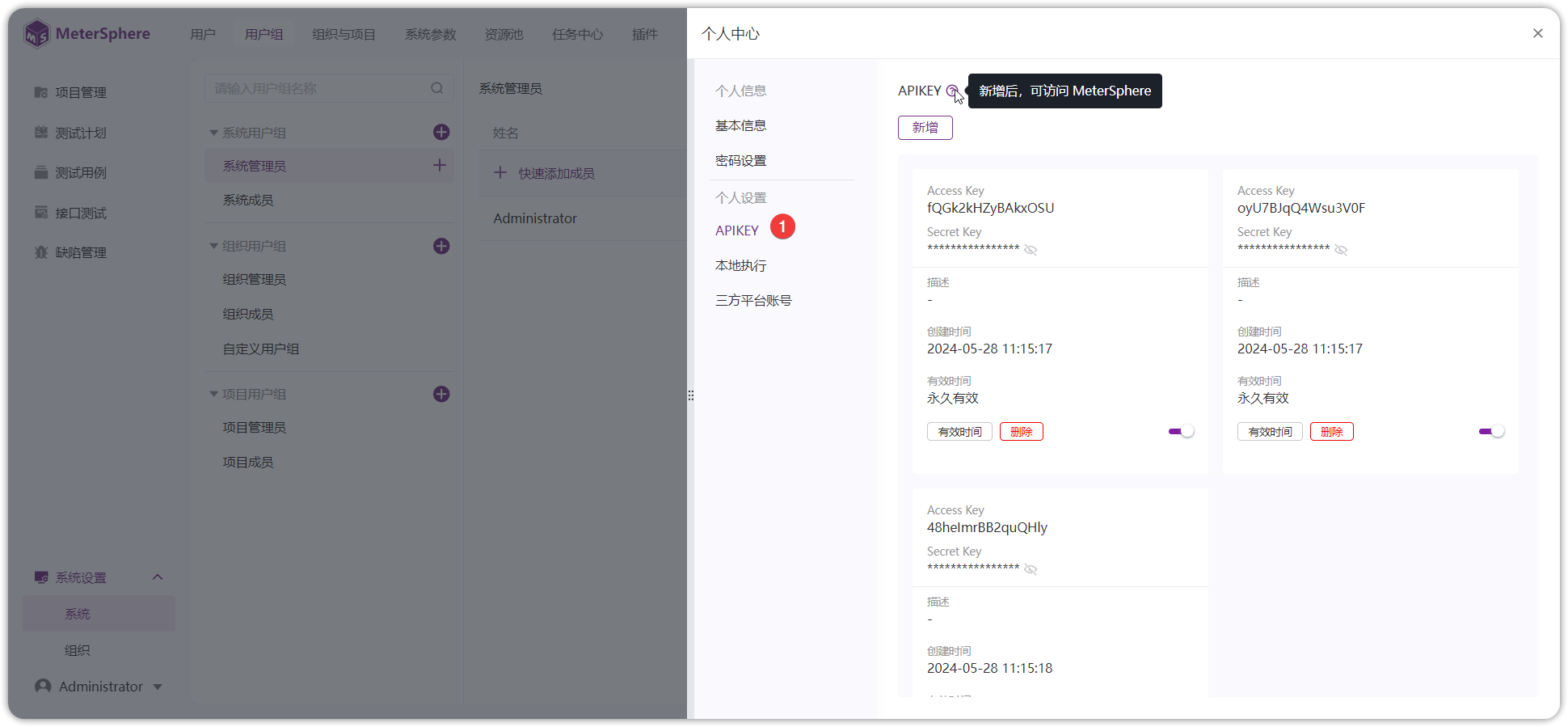Click 有效时间 button for fQGk2kHZyBAkxOSU
This screenshot has height=727, width=1568.
click(x=959, y=432)
